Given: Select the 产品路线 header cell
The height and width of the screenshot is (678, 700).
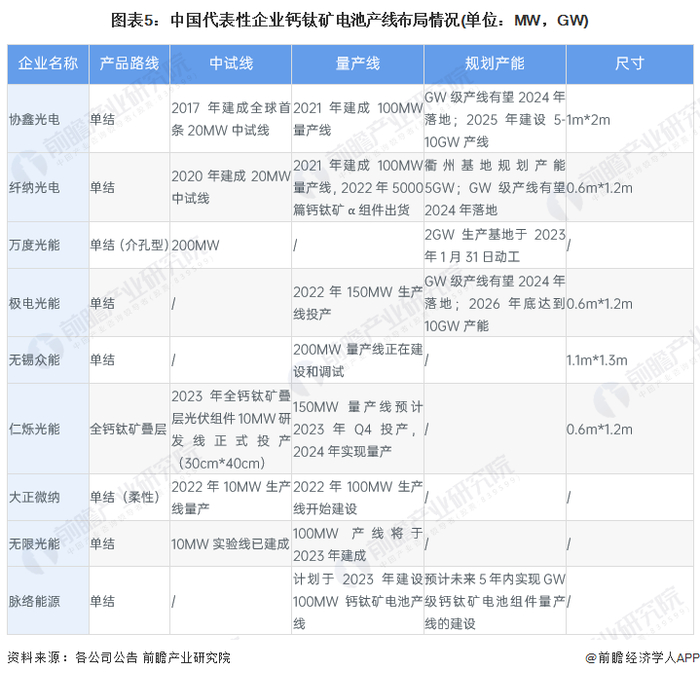Looking at the screenshot, I should [129, 64].
